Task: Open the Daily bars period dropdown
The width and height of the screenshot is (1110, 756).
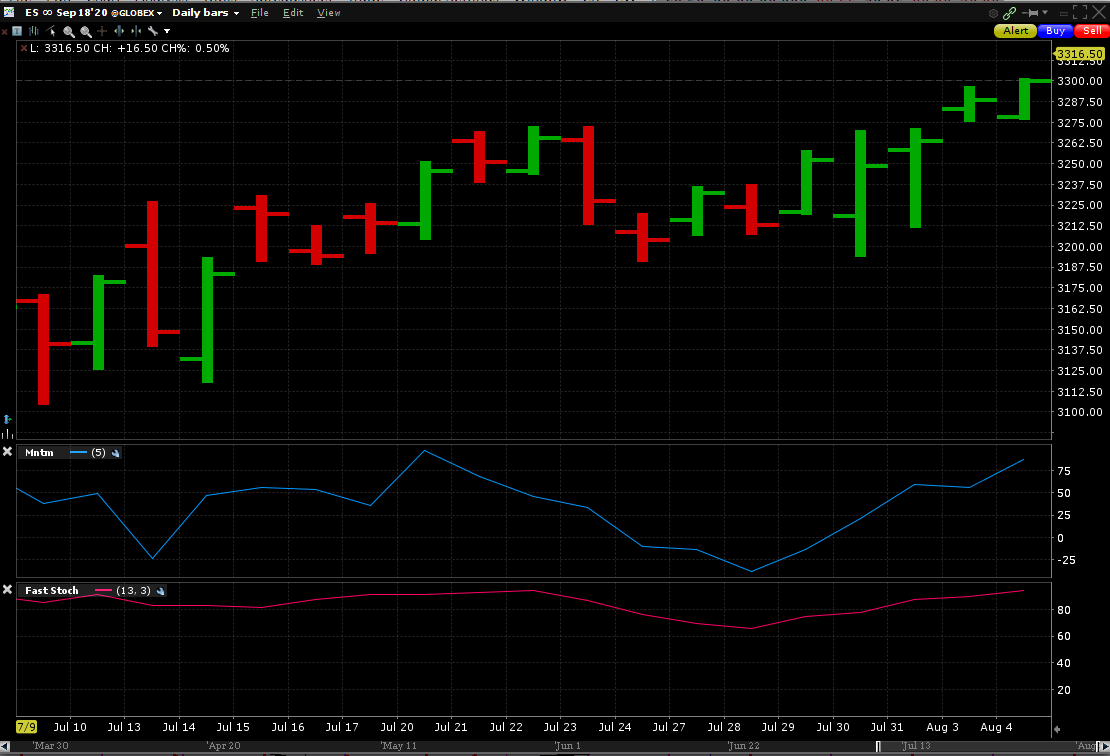Action: [205, 13]
